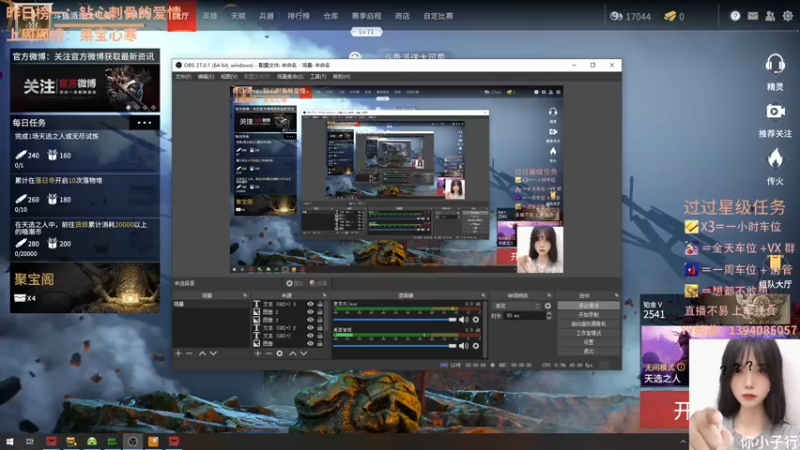Image resolution: width=800 pixels, height=450 pixels.
Task: Open the game mail envelope icon
Action: click(753, 16)
